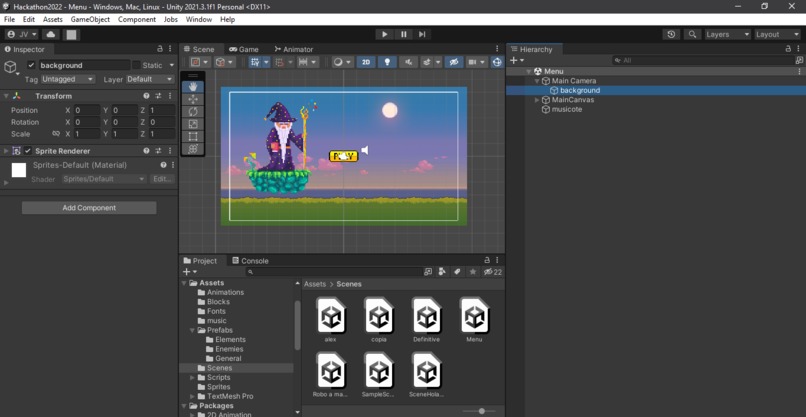Toggle scene visibility hidden objects eye
Screen dimensions: 806x417
(x=453, y=62)
